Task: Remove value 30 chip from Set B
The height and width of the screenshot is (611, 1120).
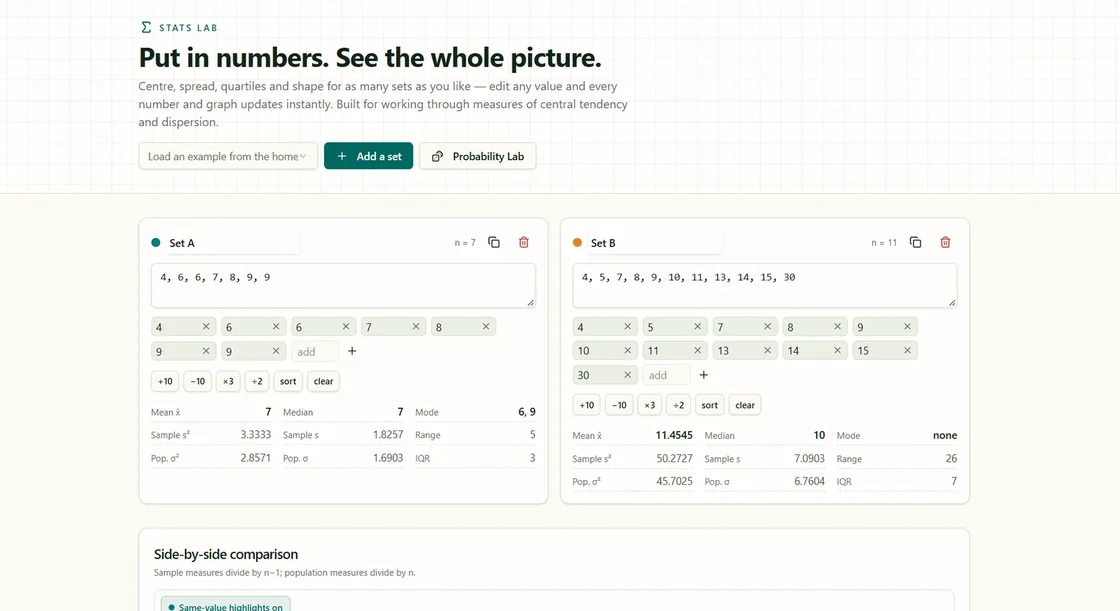Action: [x=627, y=374]
